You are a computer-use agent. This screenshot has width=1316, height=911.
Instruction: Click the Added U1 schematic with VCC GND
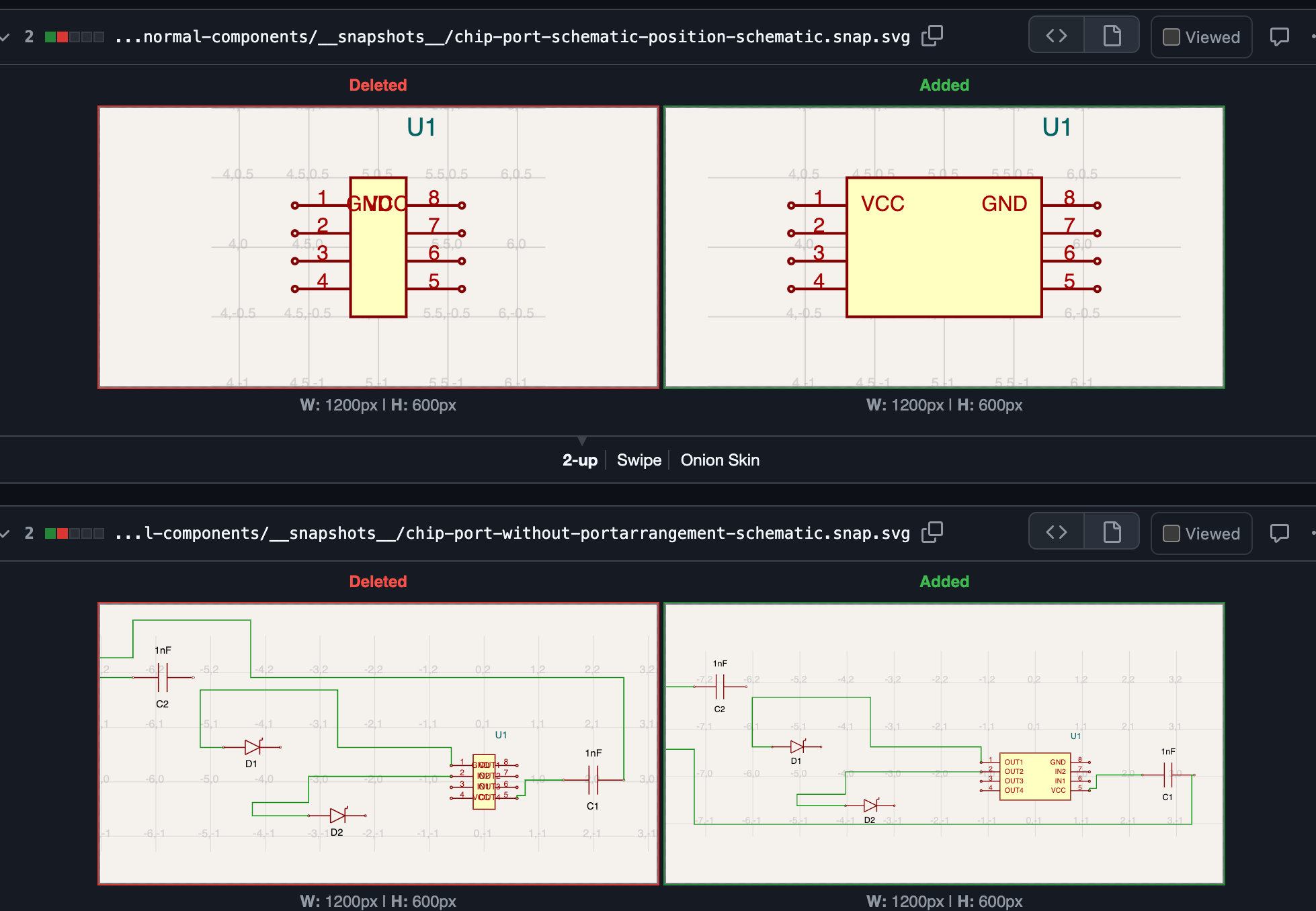click(944, 247)
